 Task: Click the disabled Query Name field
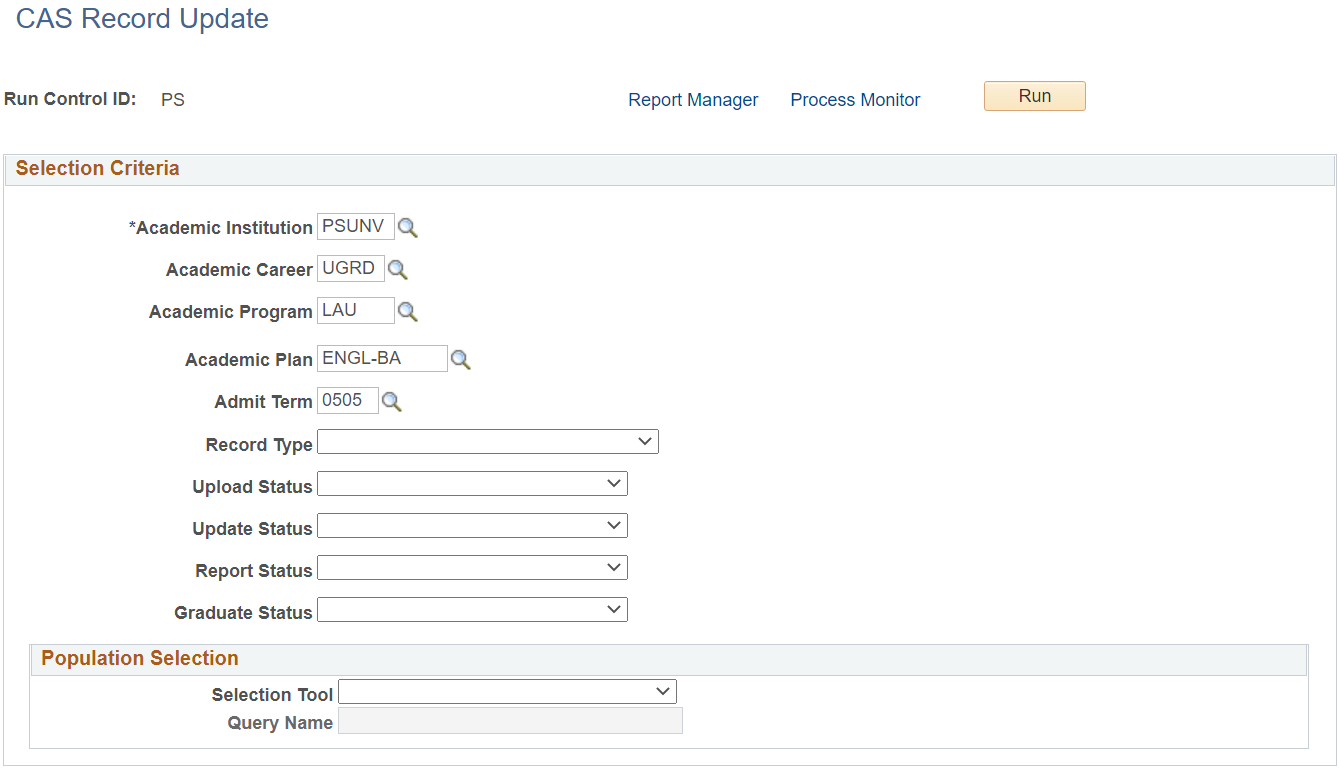tap(510, 721)
